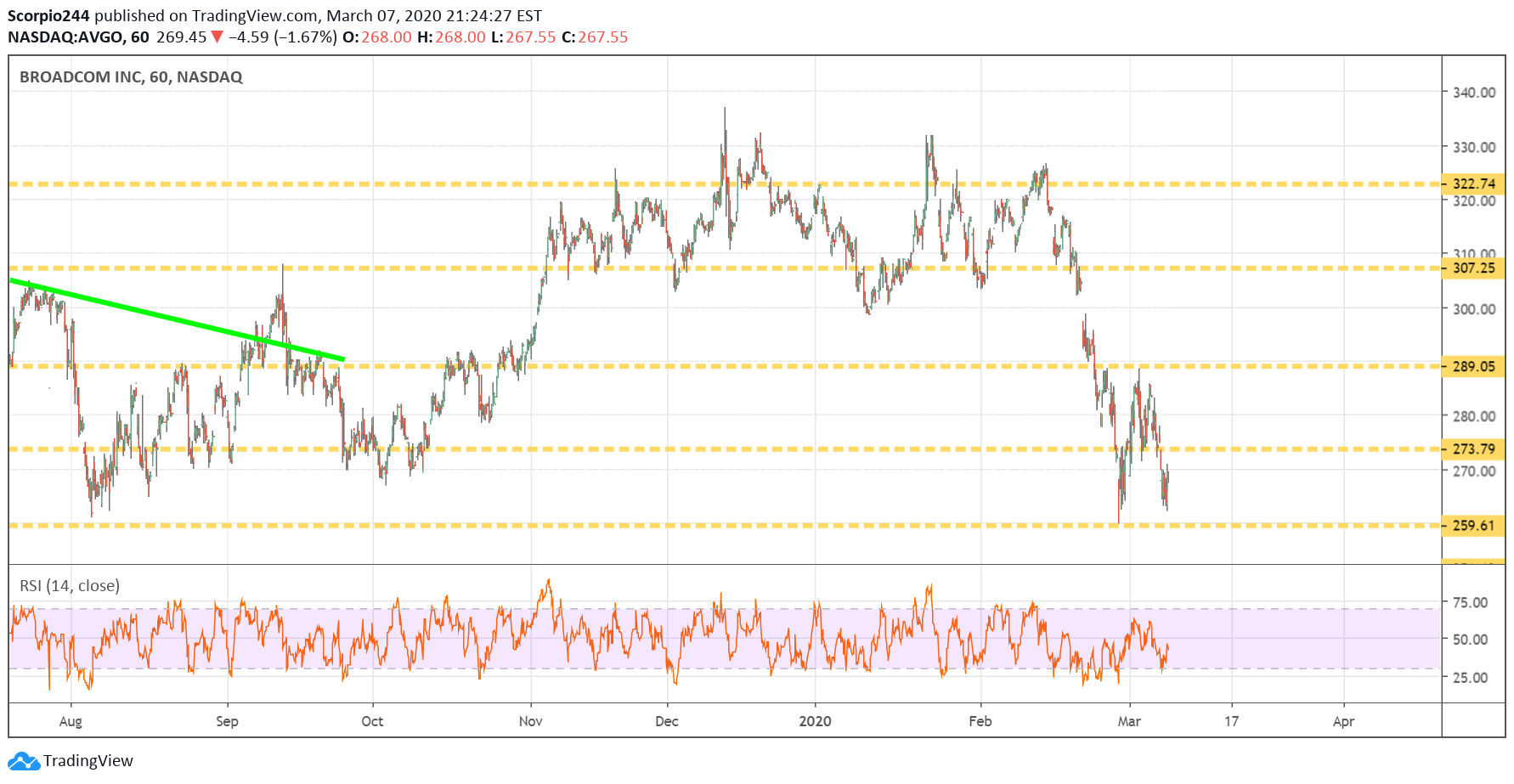
Task: Click the open price value O:268.00
Action: click(x=376, y=37)
